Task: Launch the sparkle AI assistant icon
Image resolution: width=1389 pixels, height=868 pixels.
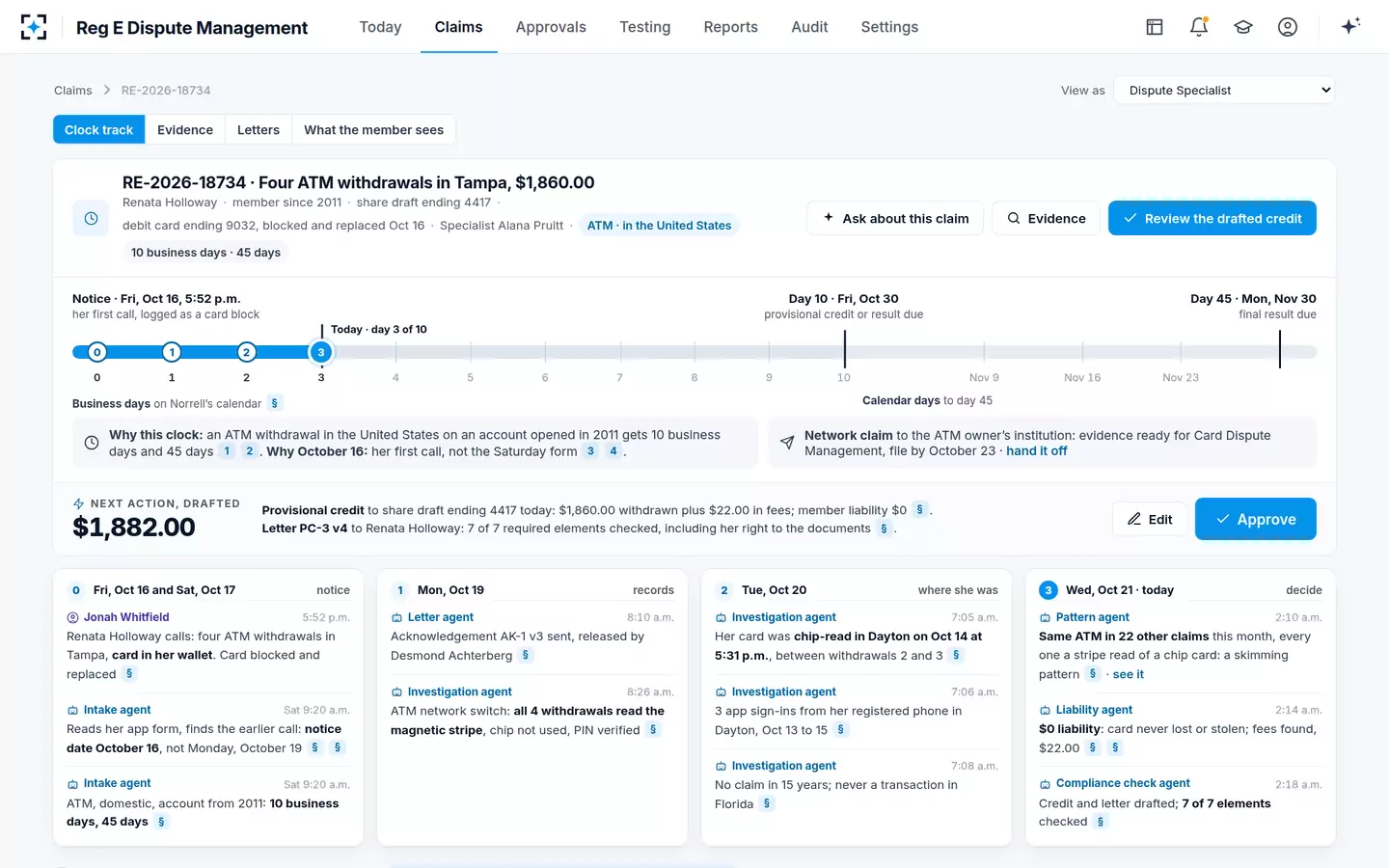Action: [1350, 26]
